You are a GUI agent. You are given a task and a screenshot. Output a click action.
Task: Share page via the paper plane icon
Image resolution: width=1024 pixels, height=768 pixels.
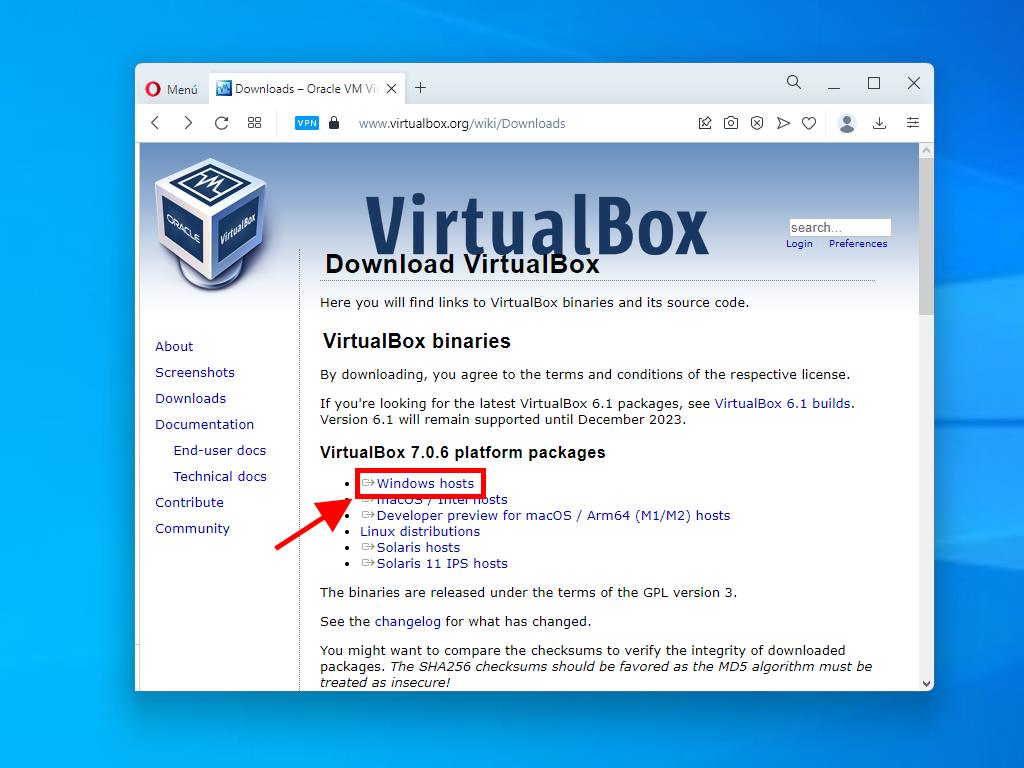[x=783, y=122]
